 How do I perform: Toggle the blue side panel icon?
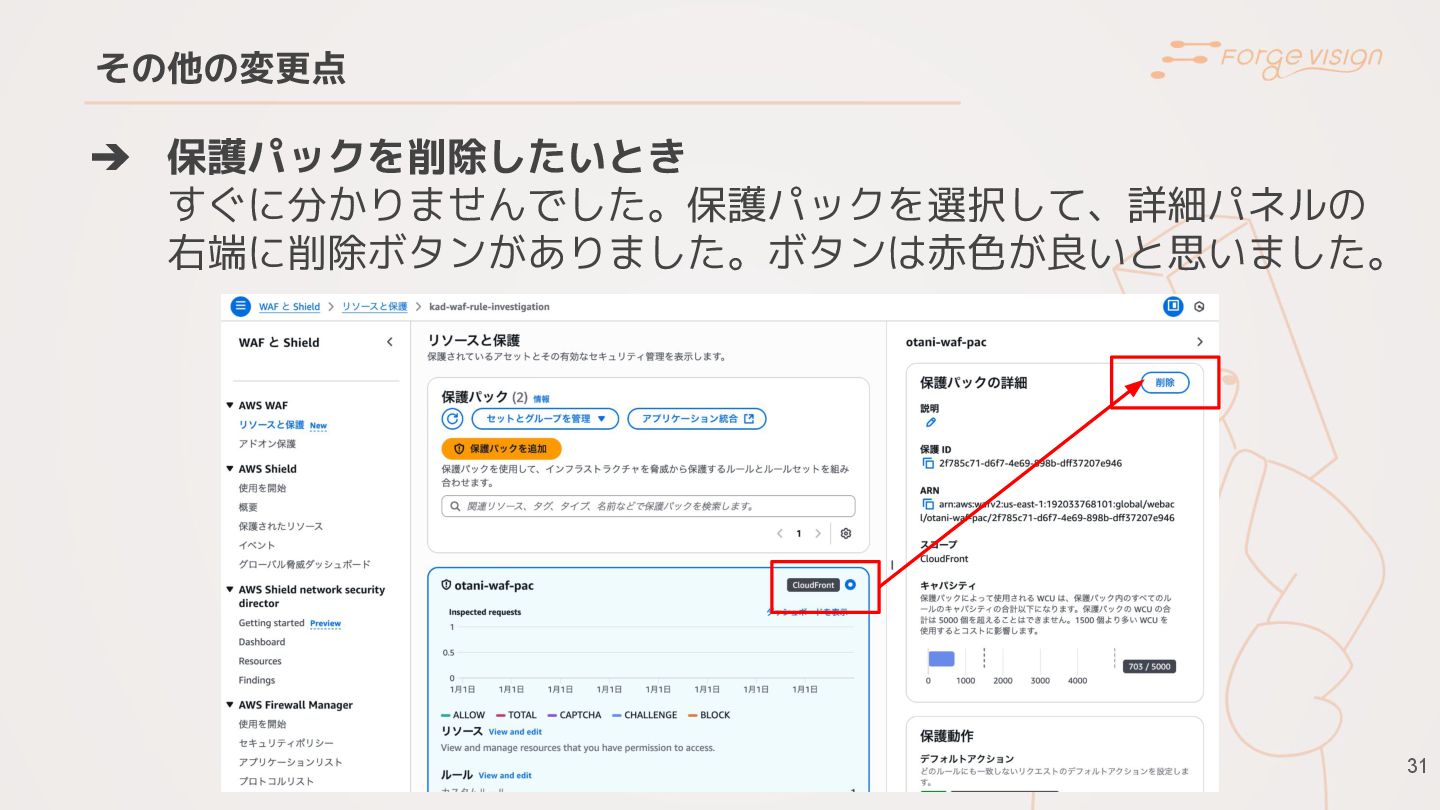click(x=1173, y=306)
